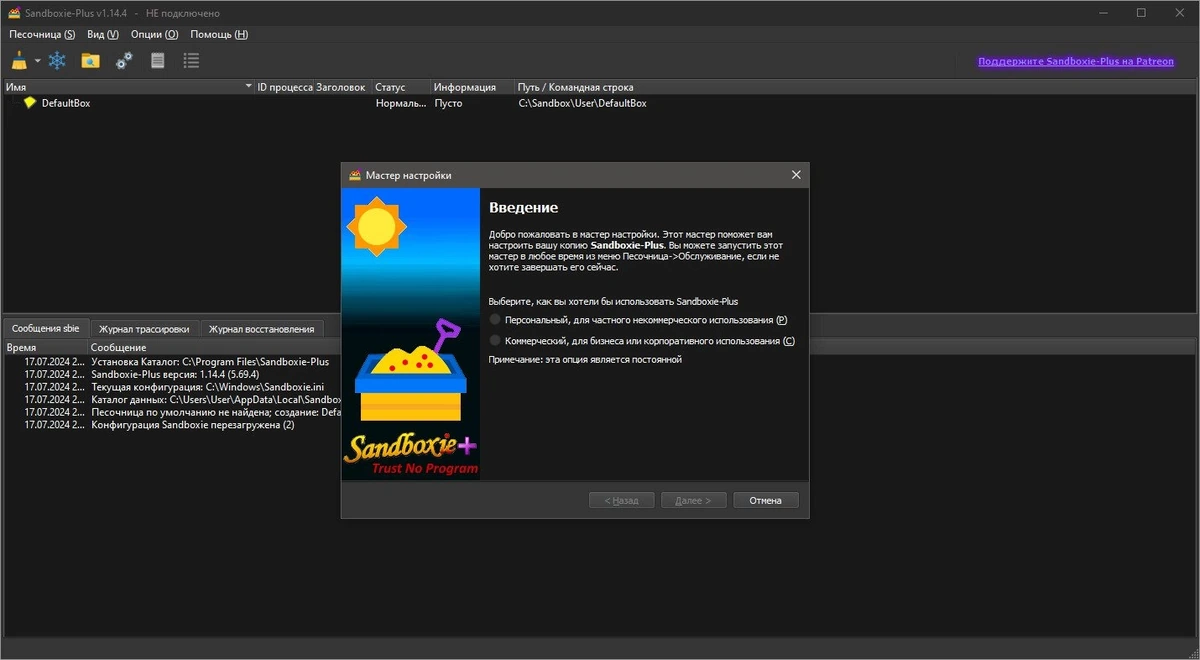Sort by the ID процесса column header

tap(287, 87)
